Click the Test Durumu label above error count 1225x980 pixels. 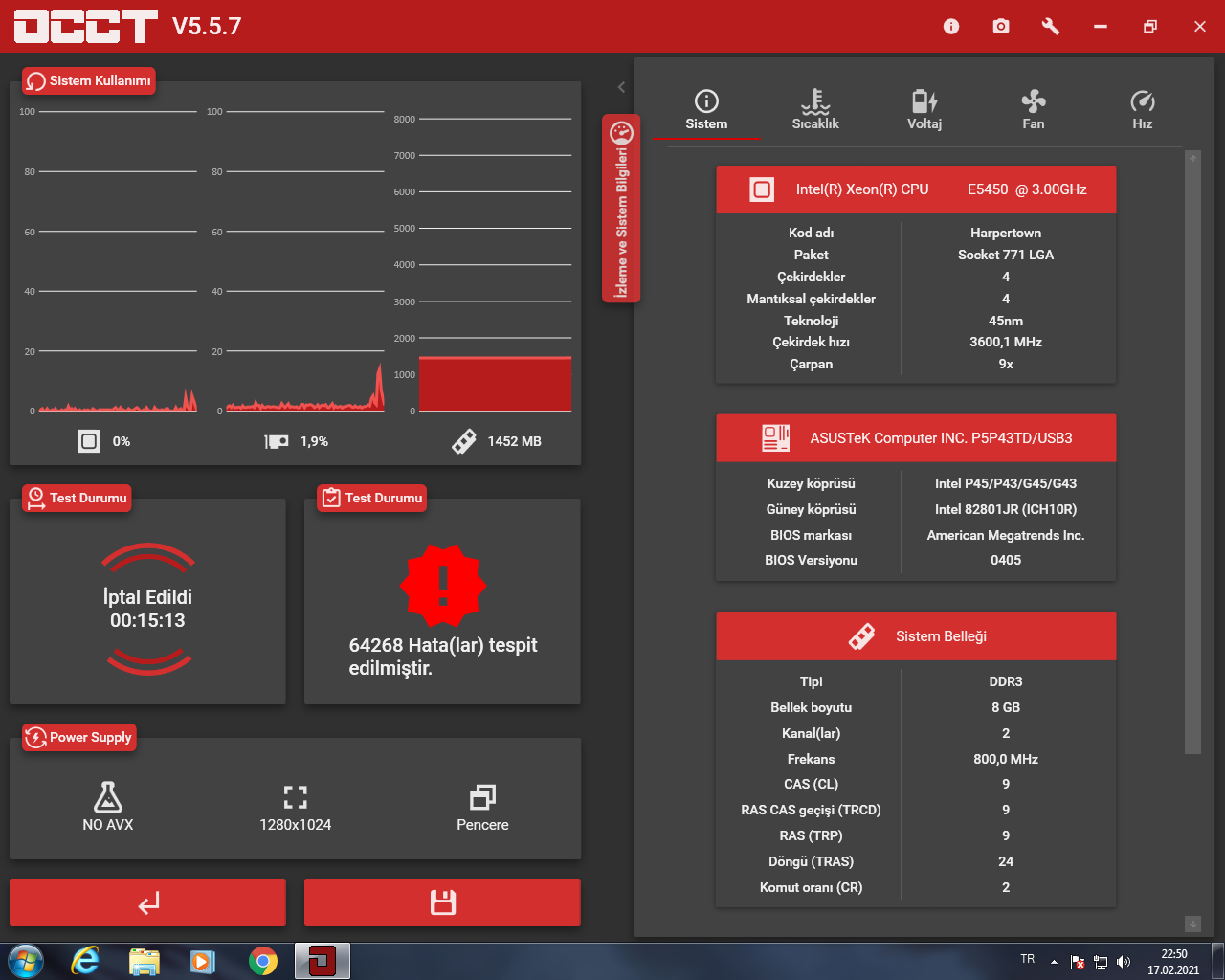click(x=371, y=498)
